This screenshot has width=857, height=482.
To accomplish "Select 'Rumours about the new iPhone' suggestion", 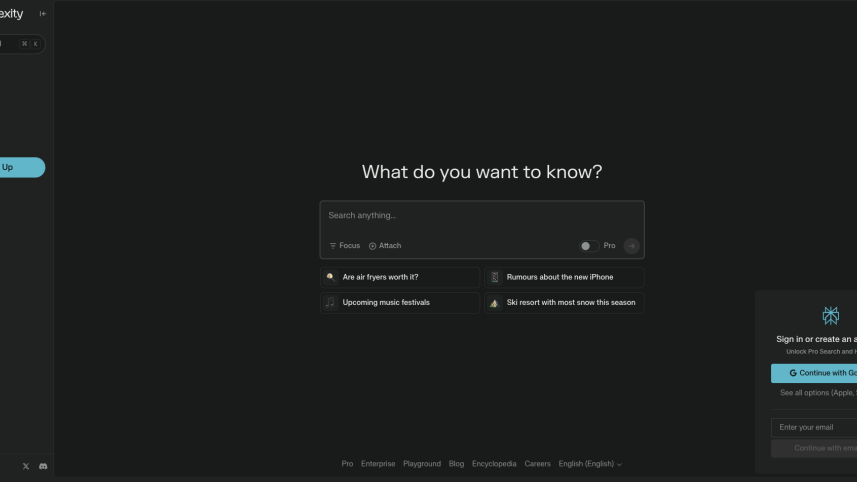I will click(564, 277).
